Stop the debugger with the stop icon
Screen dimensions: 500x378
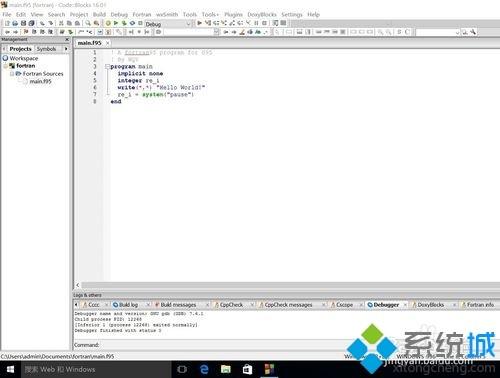[264, 23]
